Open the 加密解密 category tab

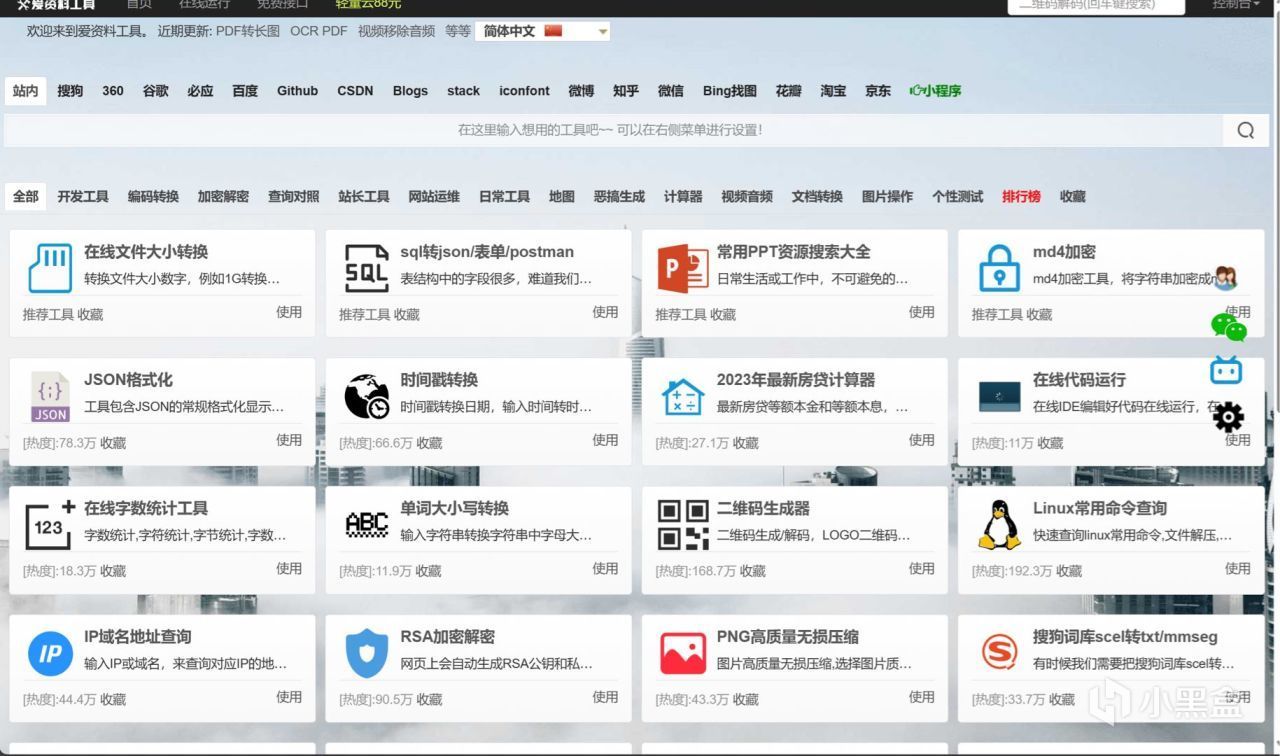pyautogui.click(x=223, y=196)
